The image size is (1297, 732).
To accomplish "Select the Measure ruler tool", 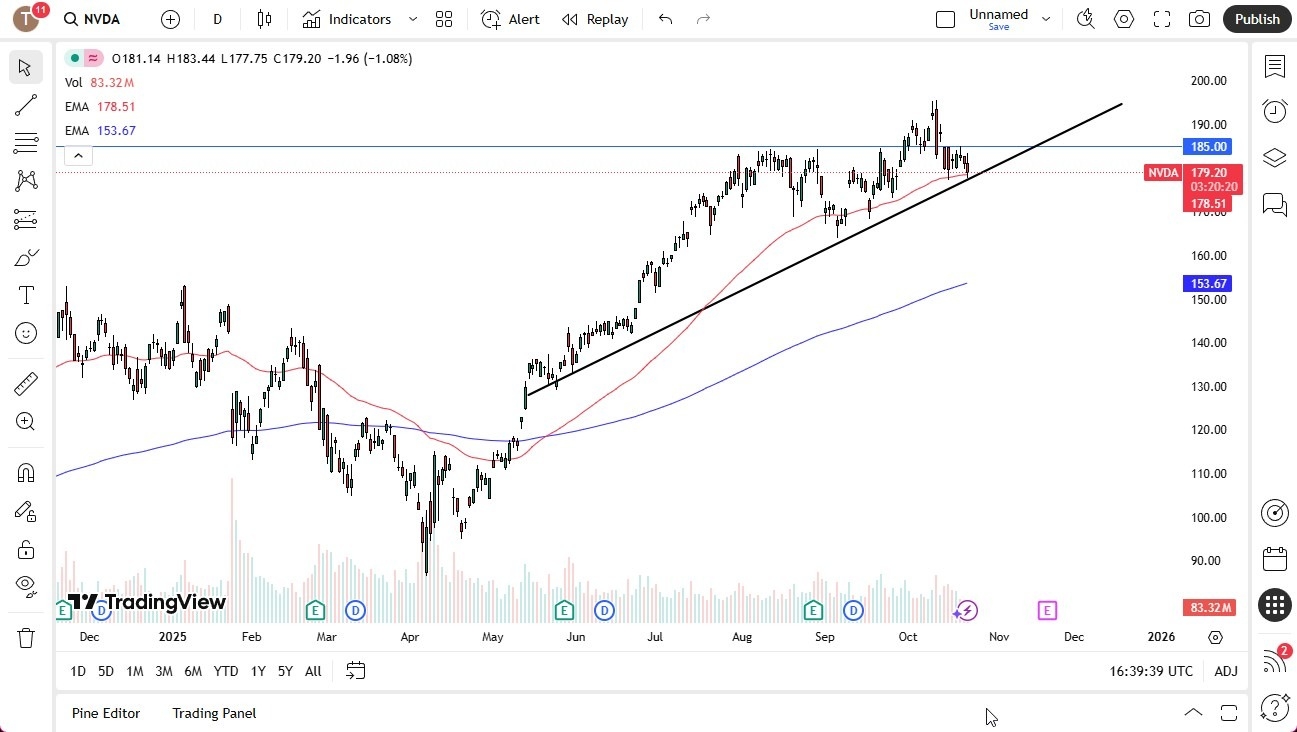I will [x=25, y=382].
